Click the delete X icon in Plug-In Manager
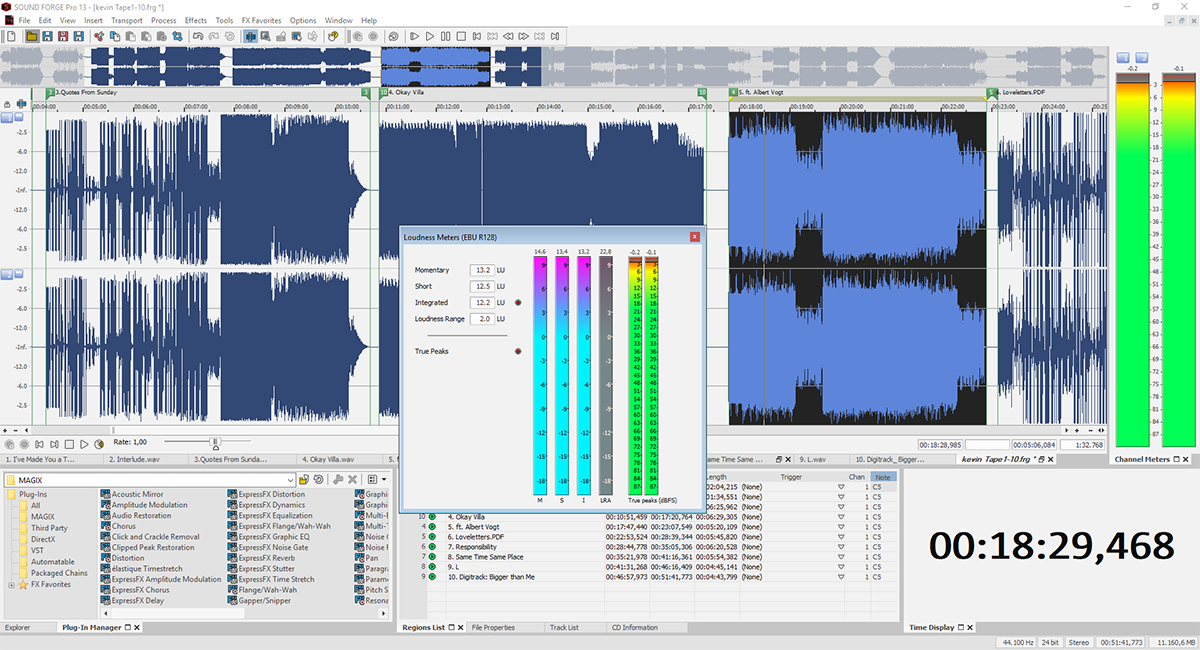 pyautogui.click(x=353, y=480)
